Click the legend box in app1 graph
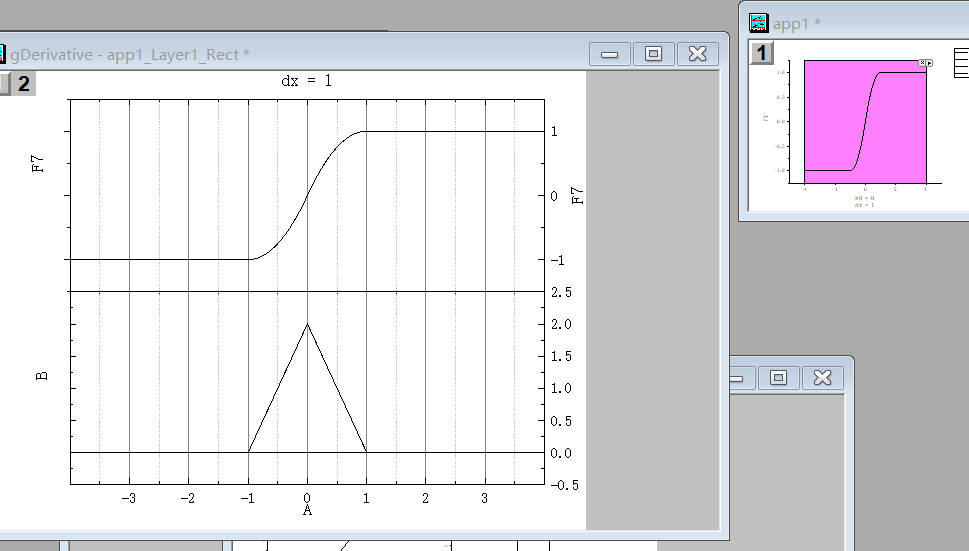 (962, 63)
